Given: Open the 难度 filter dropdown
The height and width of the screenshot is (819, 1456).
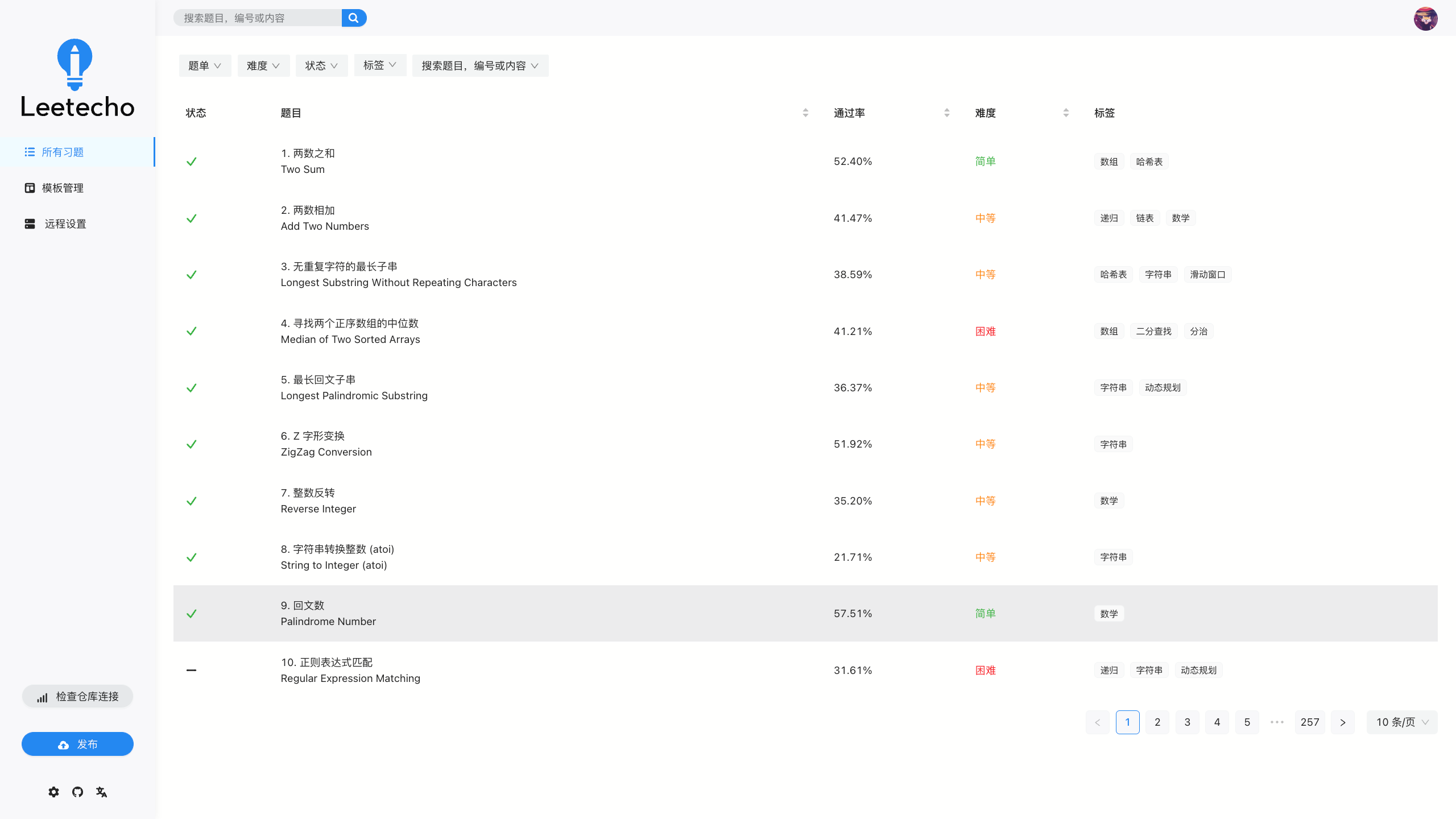Looking at the screenshot, I should click(x=263, y=66).
